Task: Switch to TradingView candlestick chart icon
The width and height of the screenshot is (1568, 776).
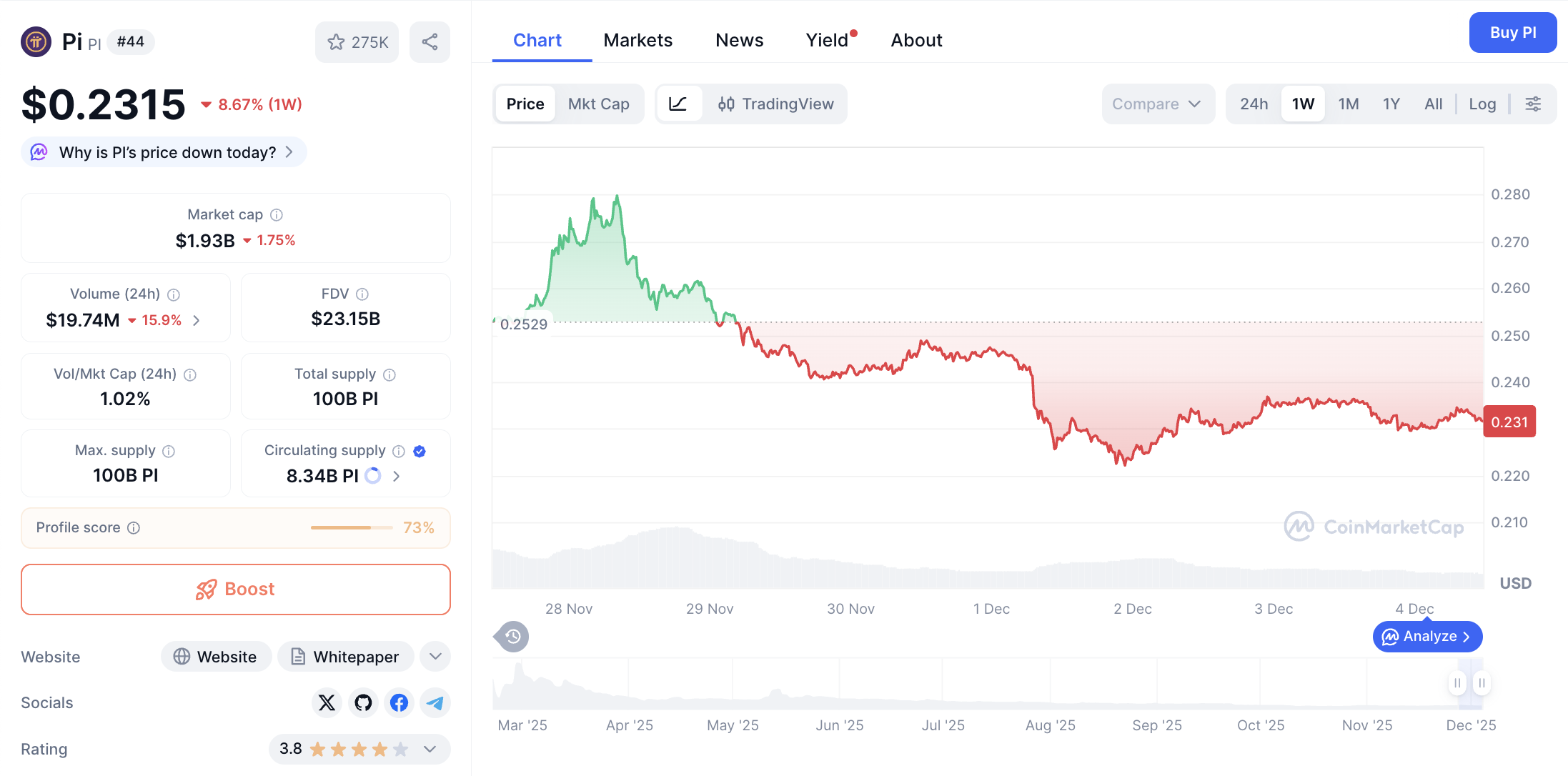Action: point(727,104)
